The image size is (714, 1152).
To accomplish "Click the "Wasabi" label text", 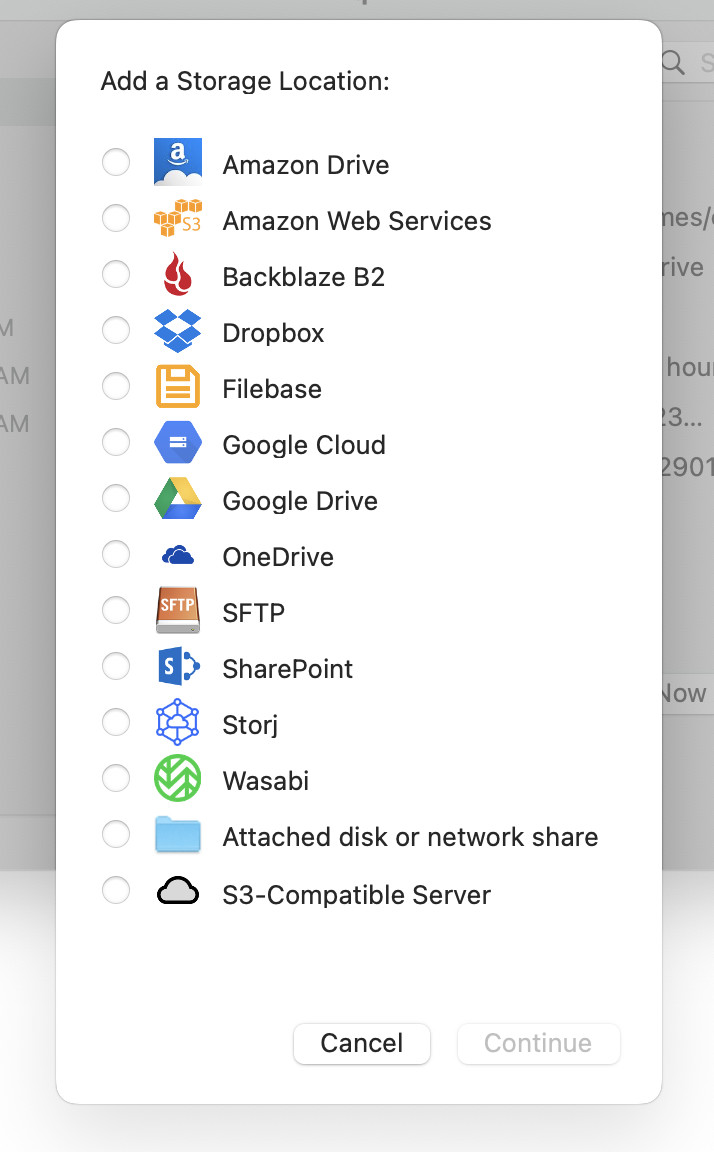I will pos(265,781).
